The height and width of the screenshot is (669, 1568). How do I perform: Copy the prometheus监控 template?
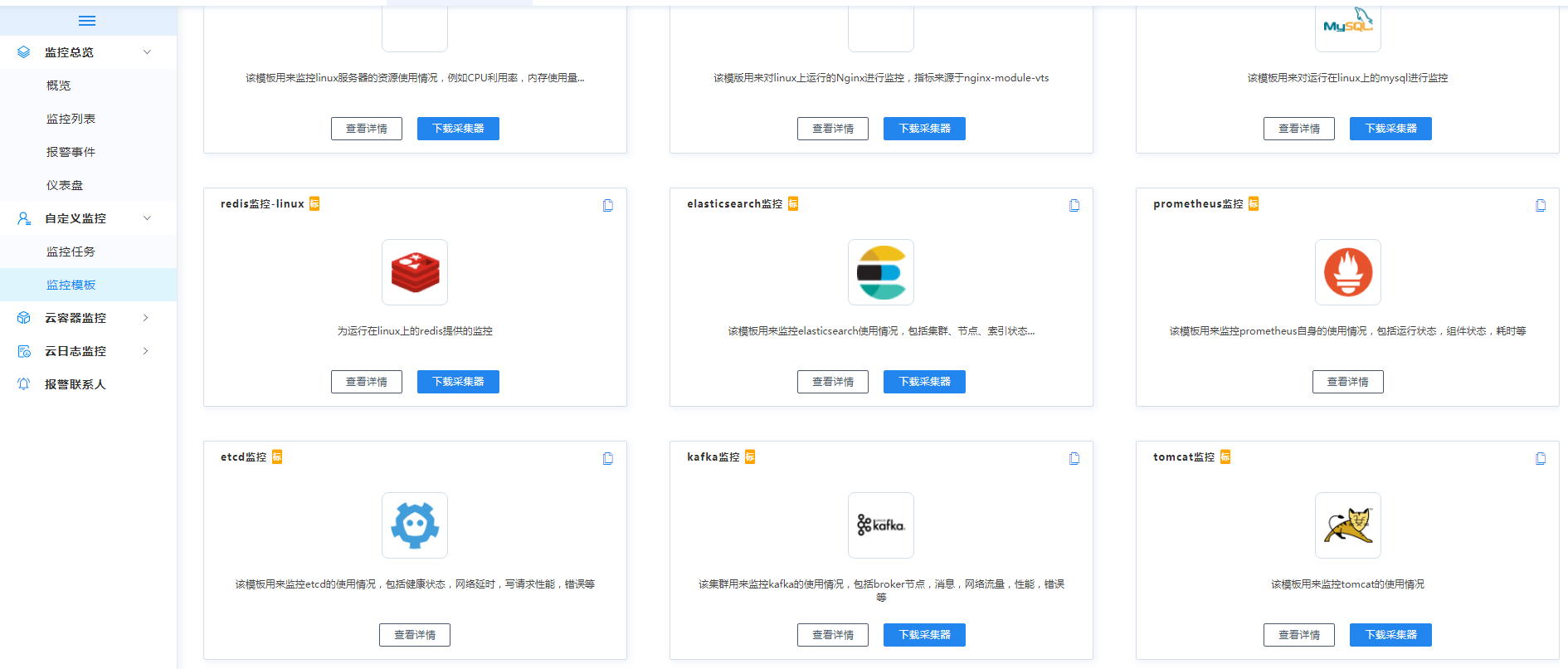coord(1541,205)
